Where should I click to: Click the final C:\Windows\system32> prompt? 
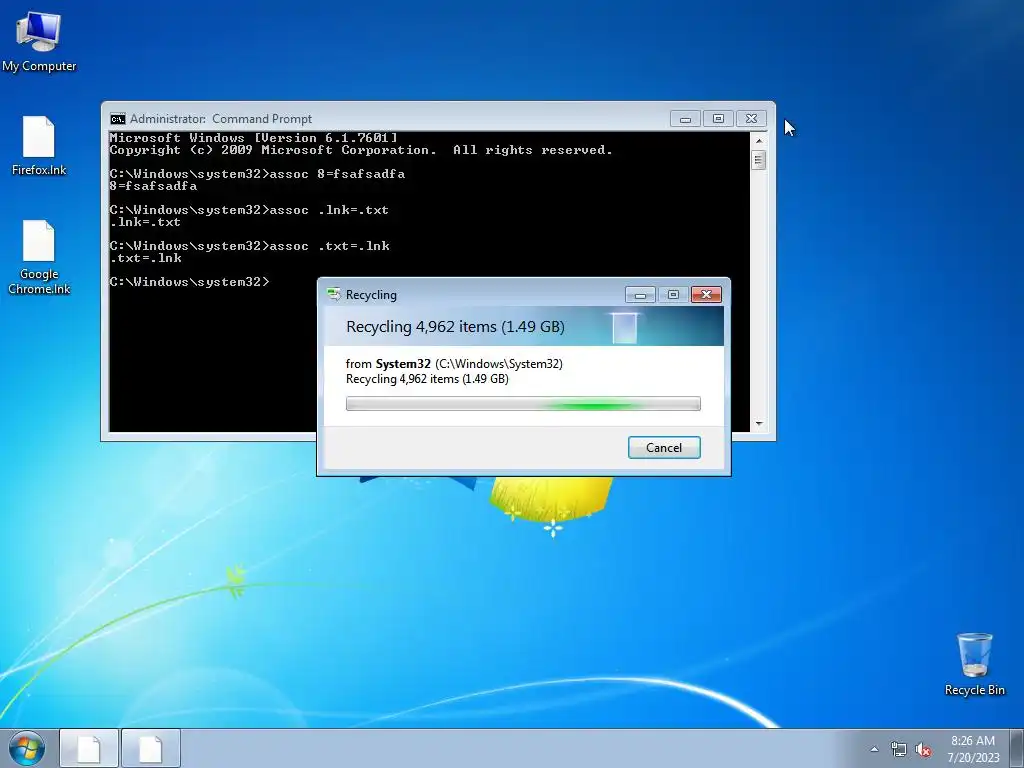189,281
